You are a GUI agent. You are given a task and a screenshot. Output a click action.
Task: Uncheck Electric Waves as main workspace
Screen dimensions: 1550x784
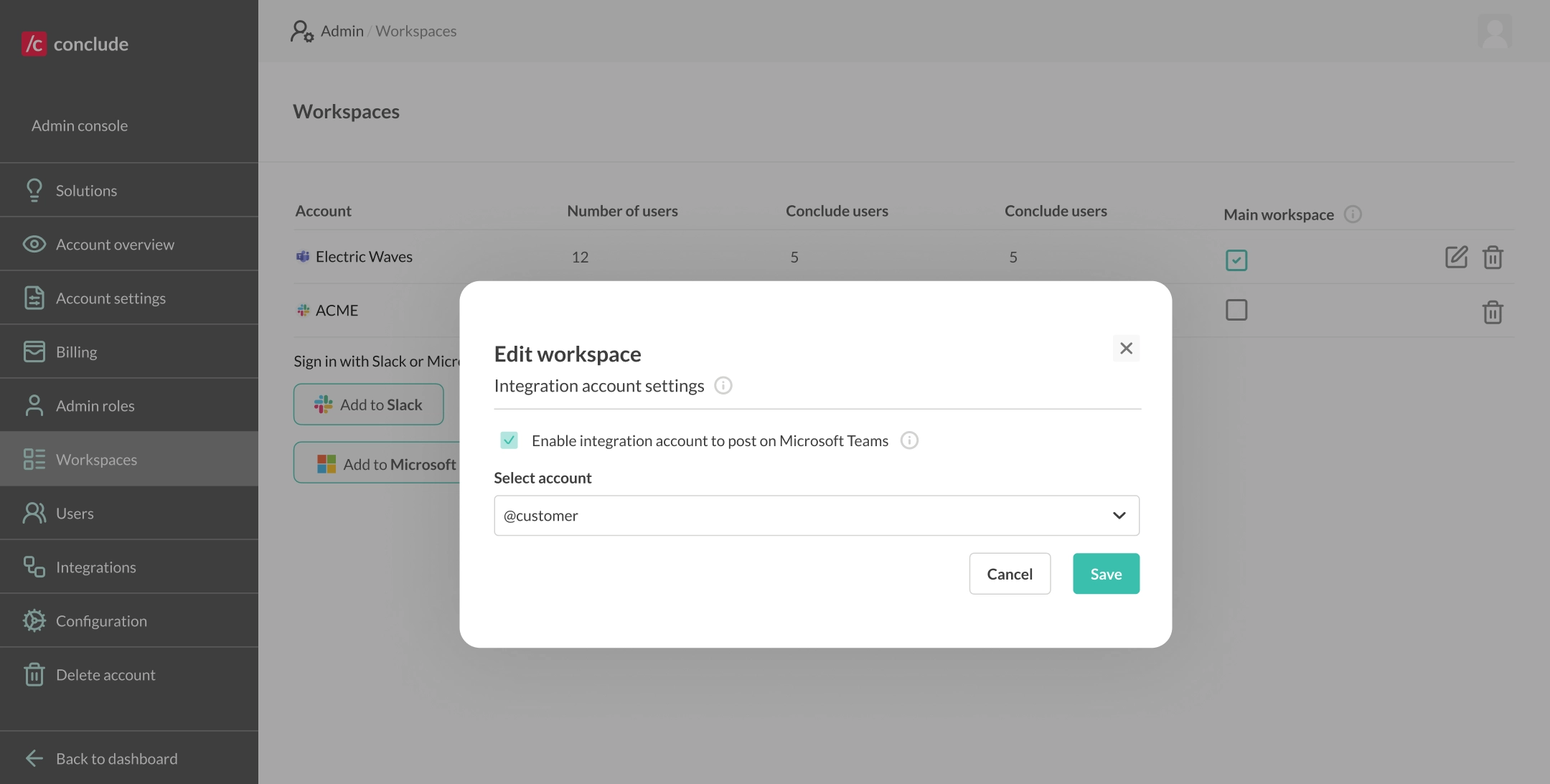point(1236,260)
